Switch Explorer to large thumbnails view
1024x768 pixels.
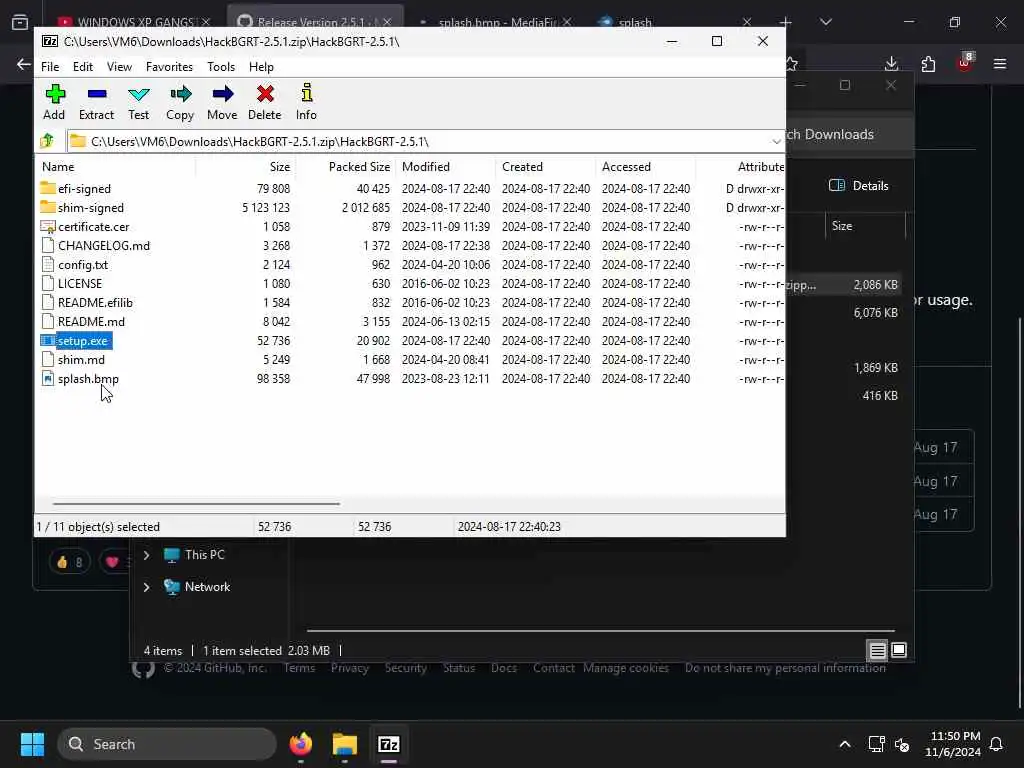pos(899,650)
